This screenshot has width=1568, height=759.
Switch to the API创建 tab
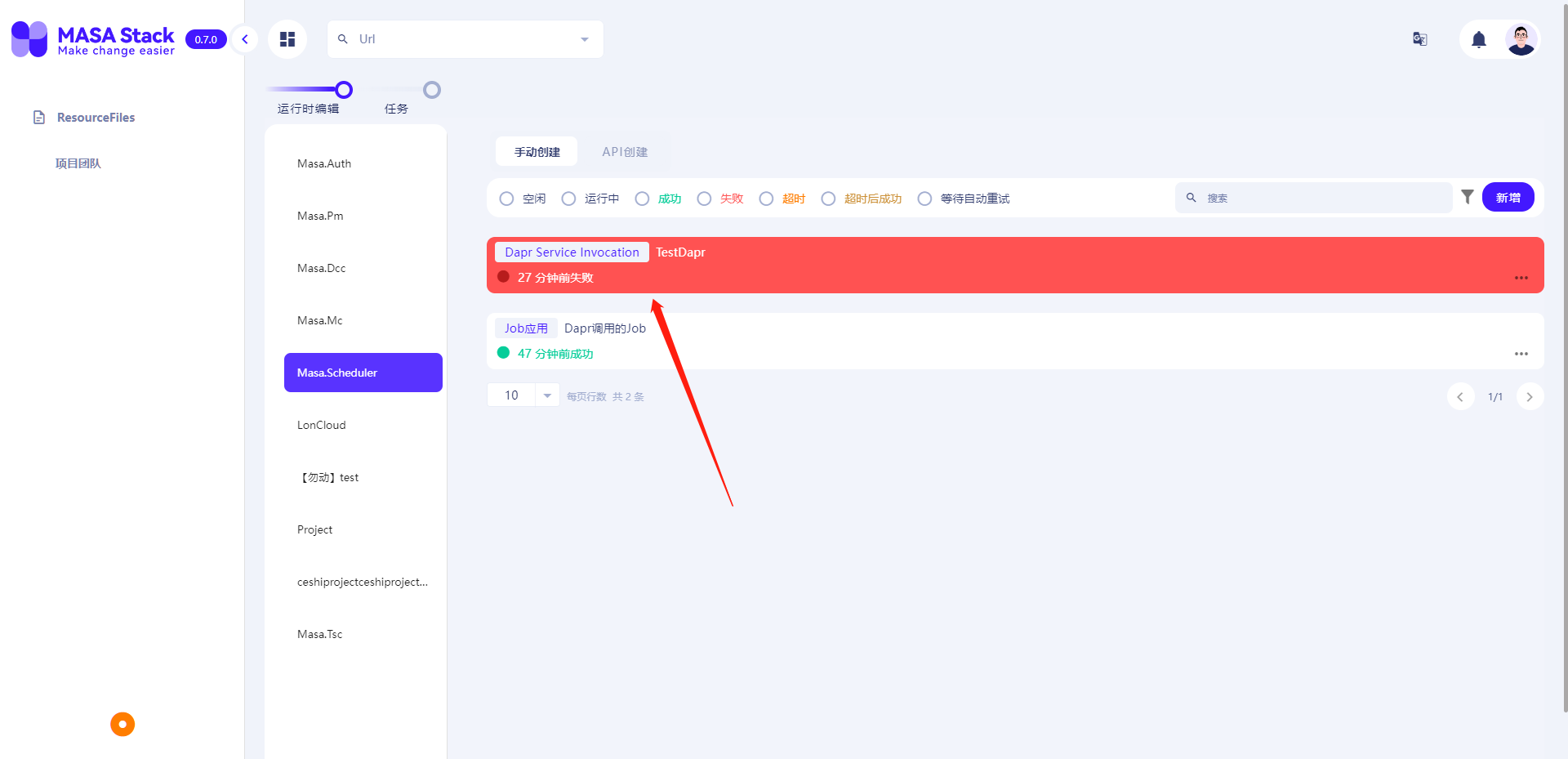(625, 151)
